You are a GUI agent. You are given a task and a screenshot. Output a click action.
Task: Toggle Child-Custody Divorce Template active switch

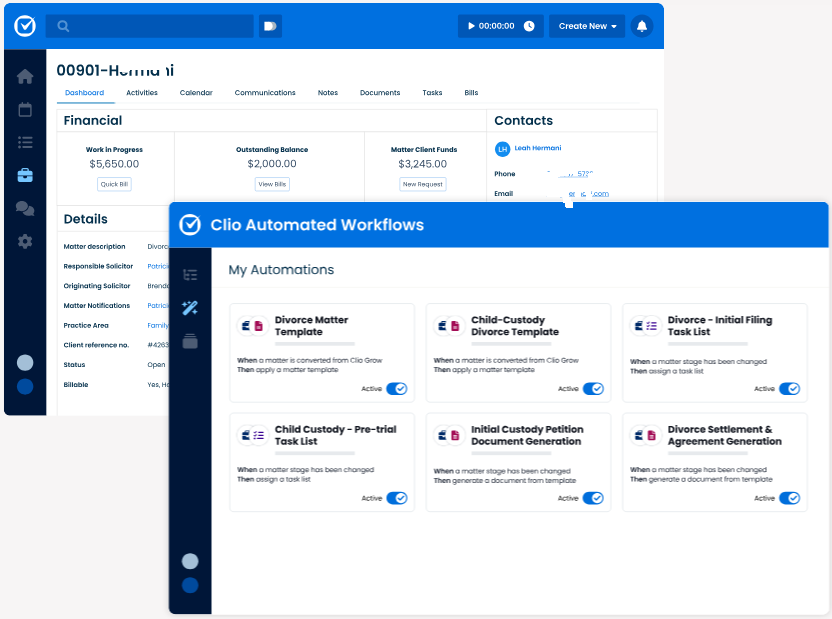(593, 389)
